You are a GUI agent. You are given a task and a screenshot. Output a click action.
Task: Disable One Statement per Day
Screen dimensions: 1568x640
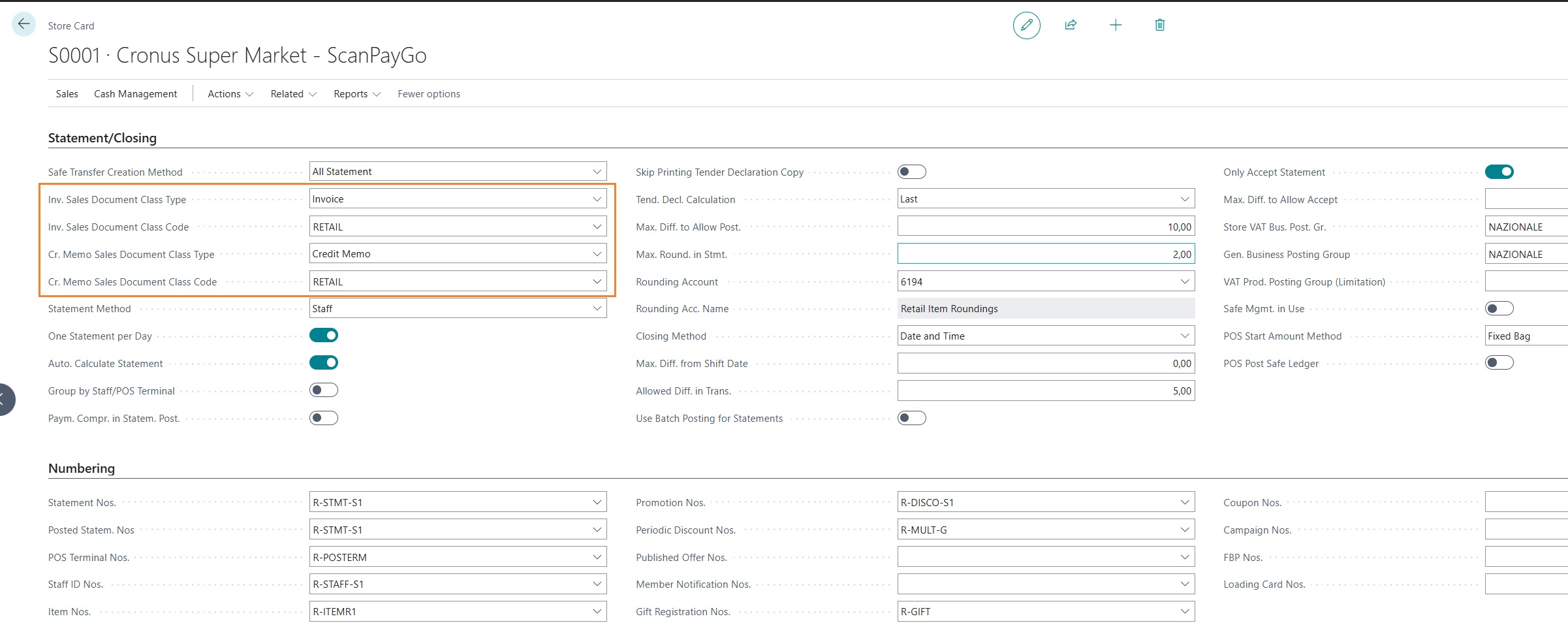[324, 335]
